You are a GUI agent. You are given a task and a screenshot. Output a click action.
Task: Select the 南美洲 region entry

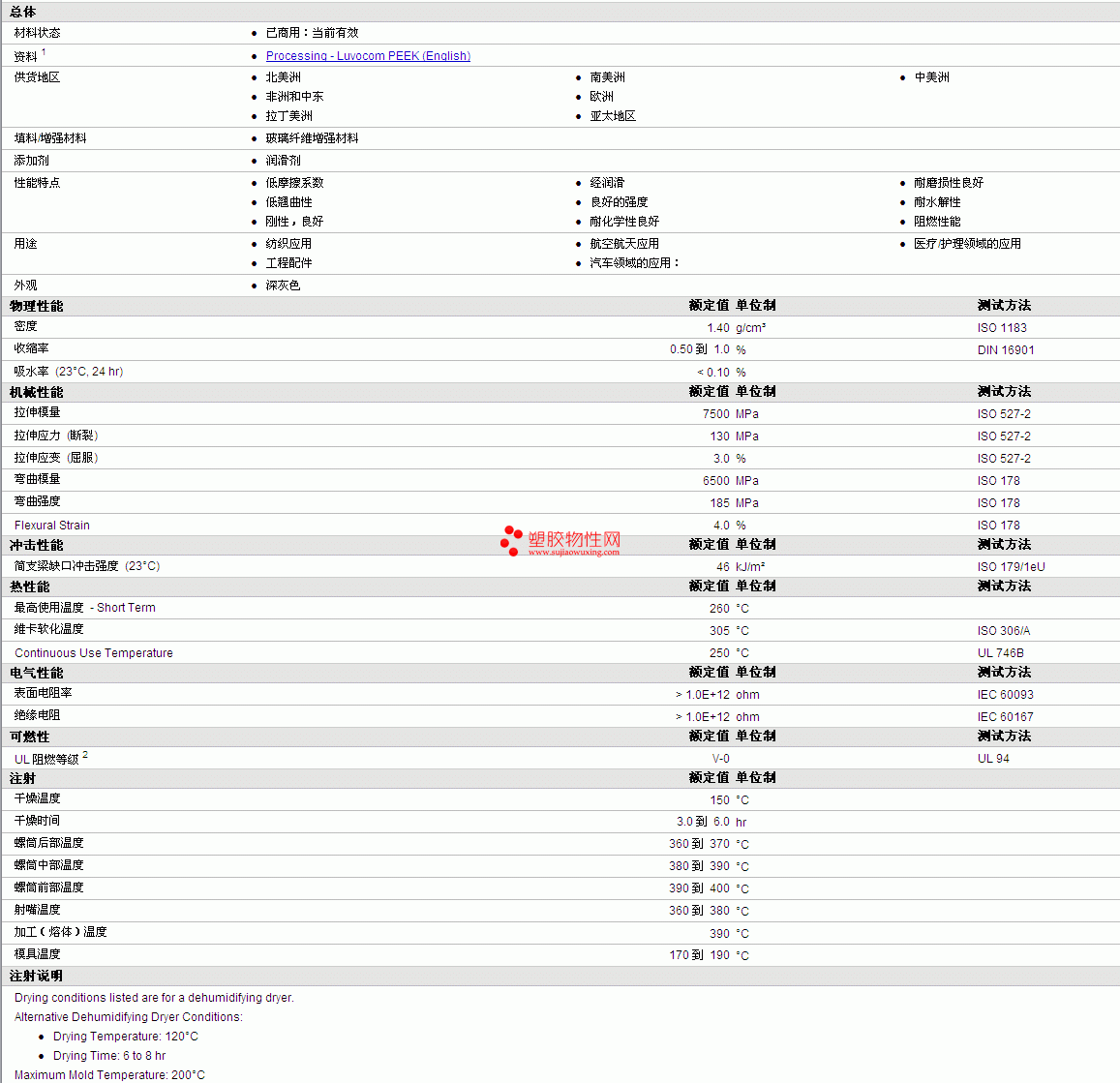[608, 77]
